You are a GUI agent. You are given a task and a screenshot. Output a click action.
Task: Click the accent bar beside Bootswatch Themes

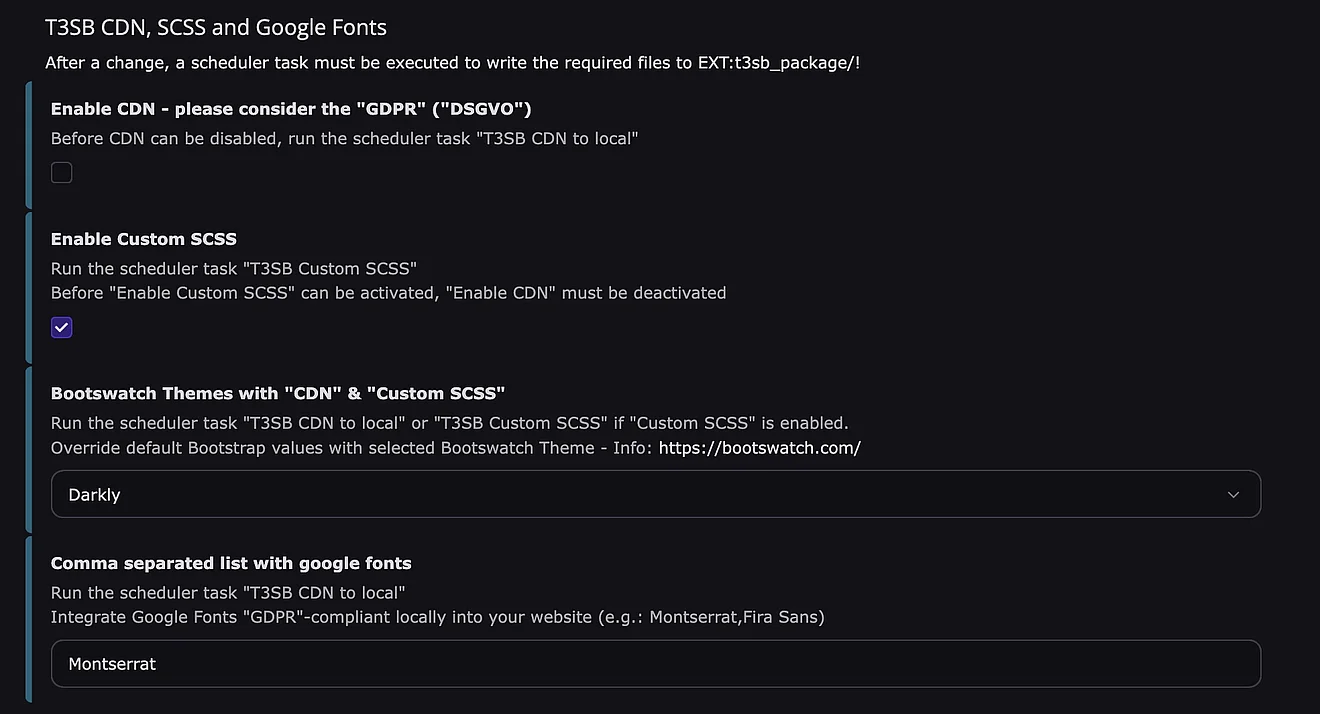point(29,449)
